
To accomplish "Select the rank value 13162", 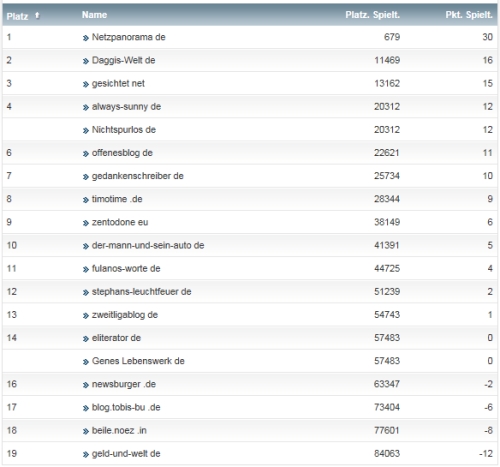I will tap(387, 83).
